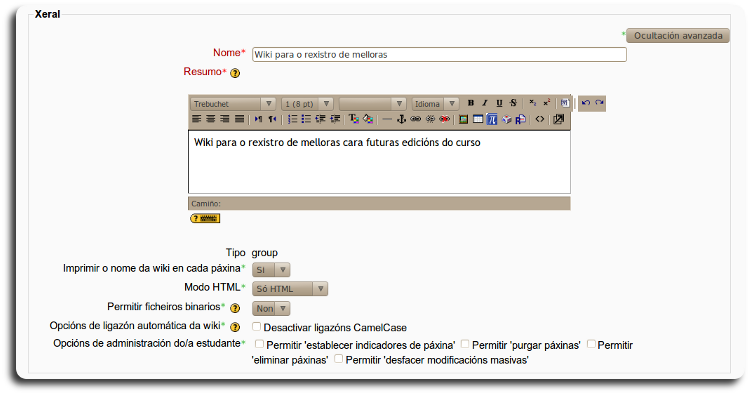This screenshot has height=395, width=750.
Task: Decrease the paragraph indent
Action: point(320,119)
